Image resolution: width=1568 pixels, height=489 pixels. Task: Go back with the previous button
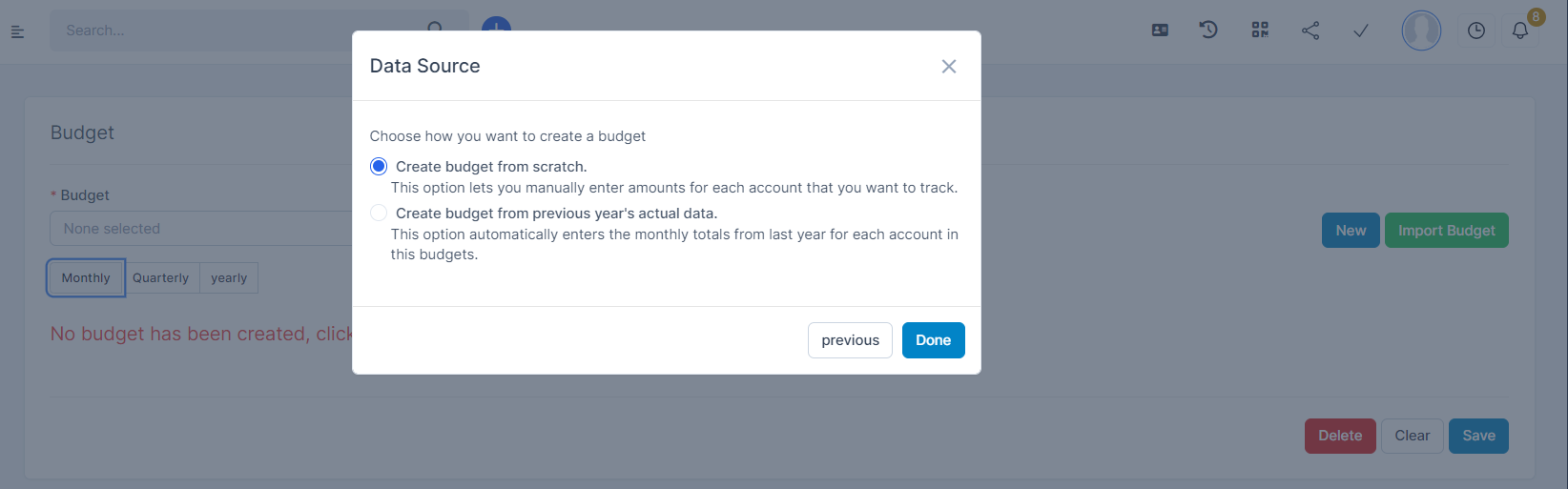[850, 340]
